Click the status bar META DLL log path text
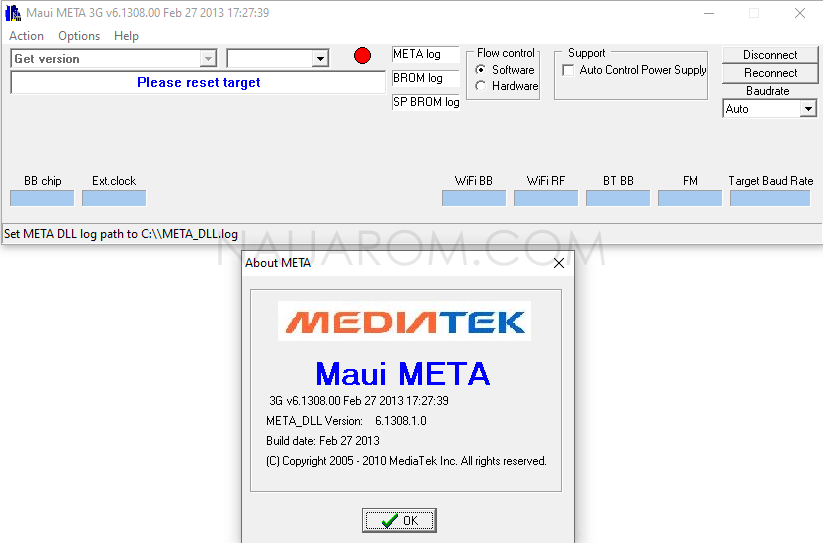The width and height of the screenshot is (823, 543). [x=121, y=234]
